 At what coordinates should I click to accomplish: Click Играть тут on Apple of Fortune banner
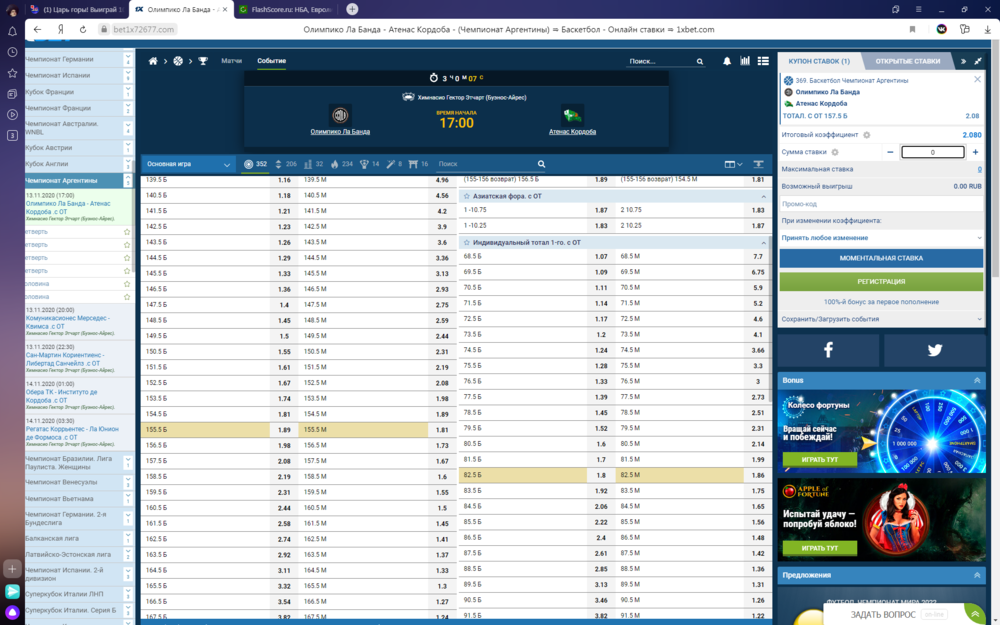coord(820,548)
